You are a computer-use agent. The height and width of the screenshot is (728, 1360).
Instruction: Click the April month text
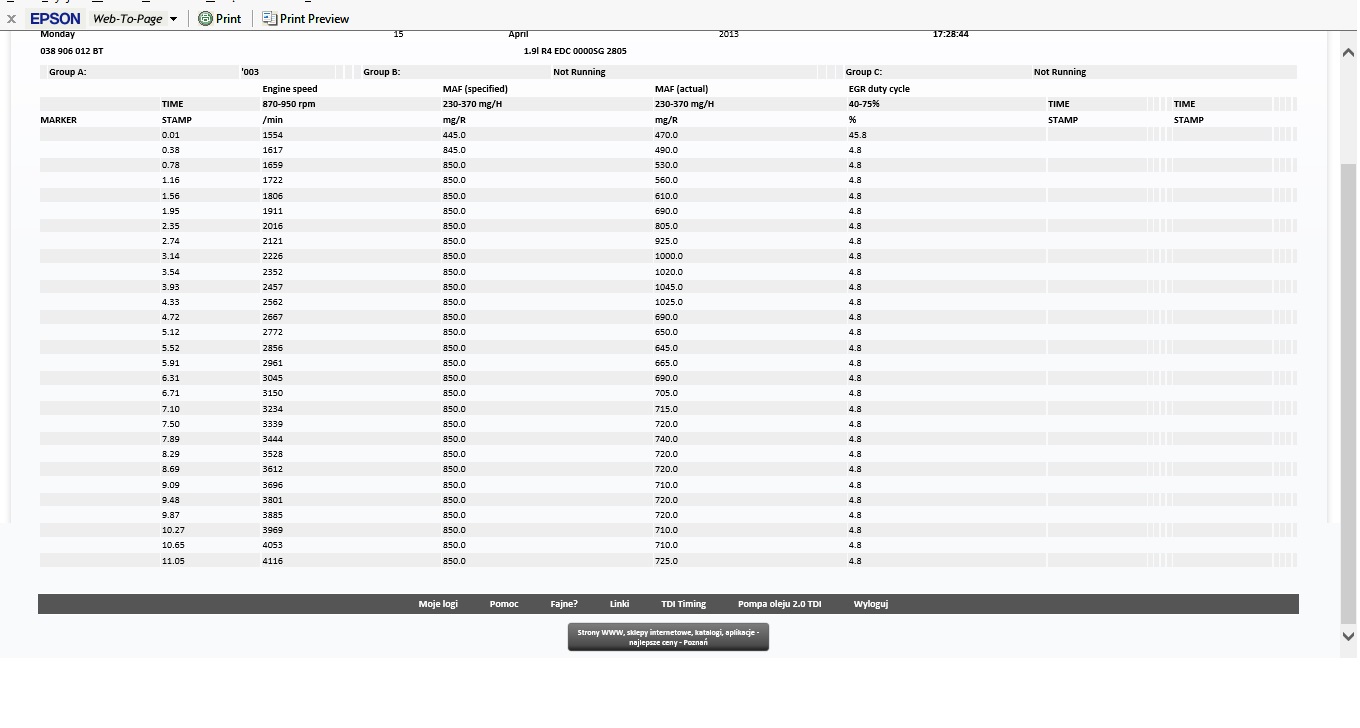(x=518, y=34)
